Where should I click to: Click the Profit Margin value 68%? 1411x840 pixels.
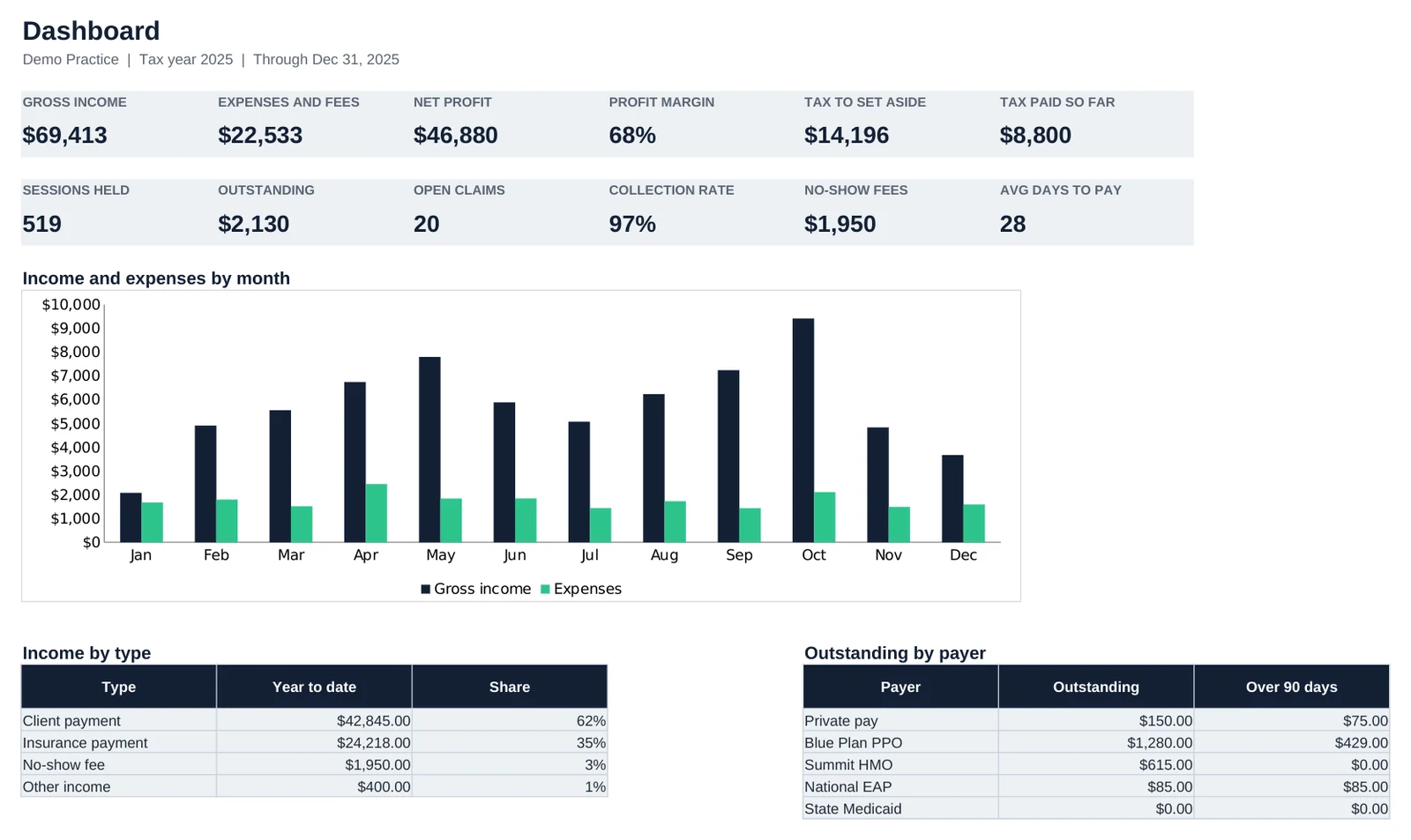click(632, 135)
